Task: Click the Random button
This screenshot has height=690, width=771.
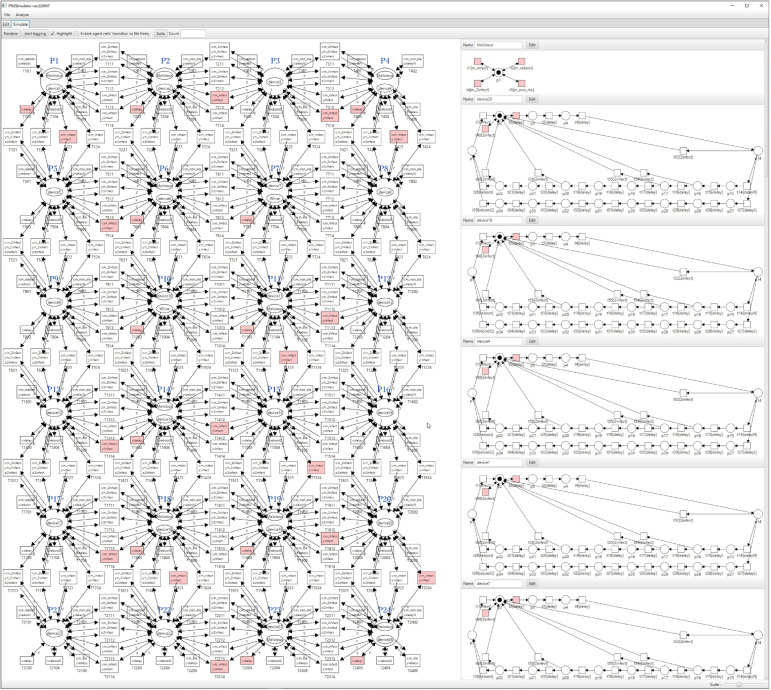Action: [11, 33]
